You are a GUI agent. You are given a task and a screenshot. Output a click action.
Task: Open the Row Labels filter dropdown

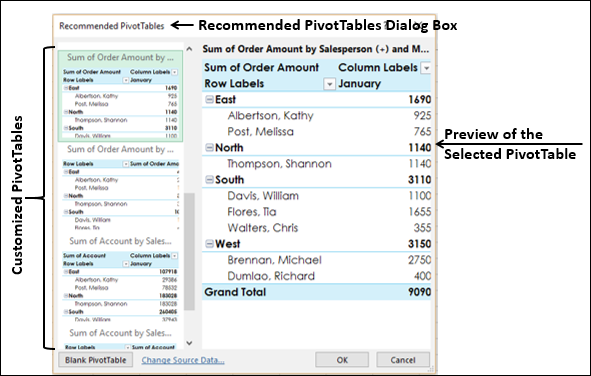coord(329,84)
